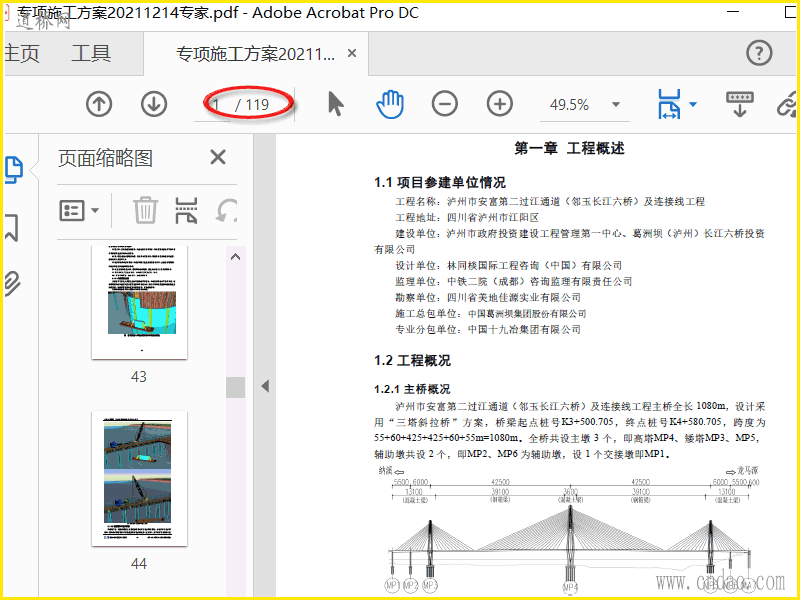
Task: Select the 专项施工方案20211 document tab
Action: click(255, 54)
